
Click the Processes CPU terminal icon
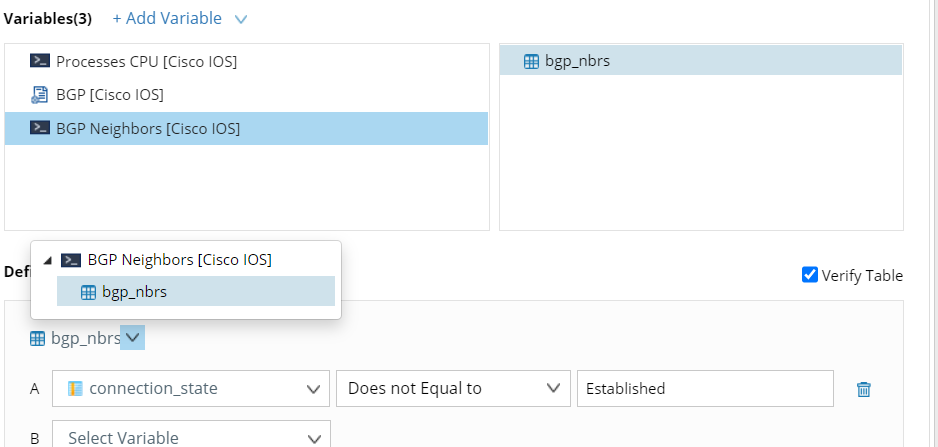pos(40,61)
